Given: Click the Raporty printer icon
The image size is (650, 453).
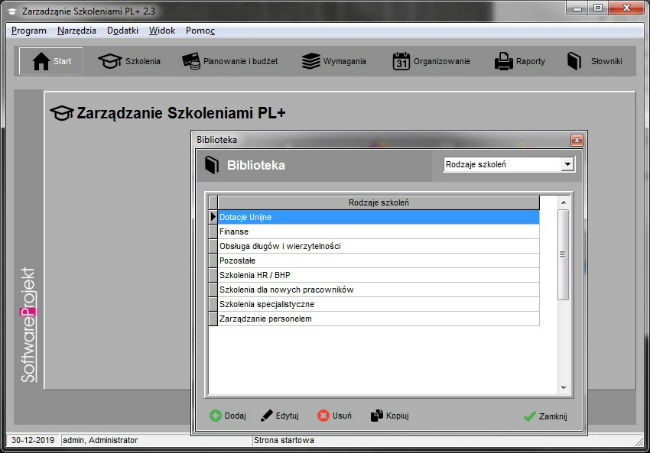Looking at the screenshot, I should pos(504,61).
